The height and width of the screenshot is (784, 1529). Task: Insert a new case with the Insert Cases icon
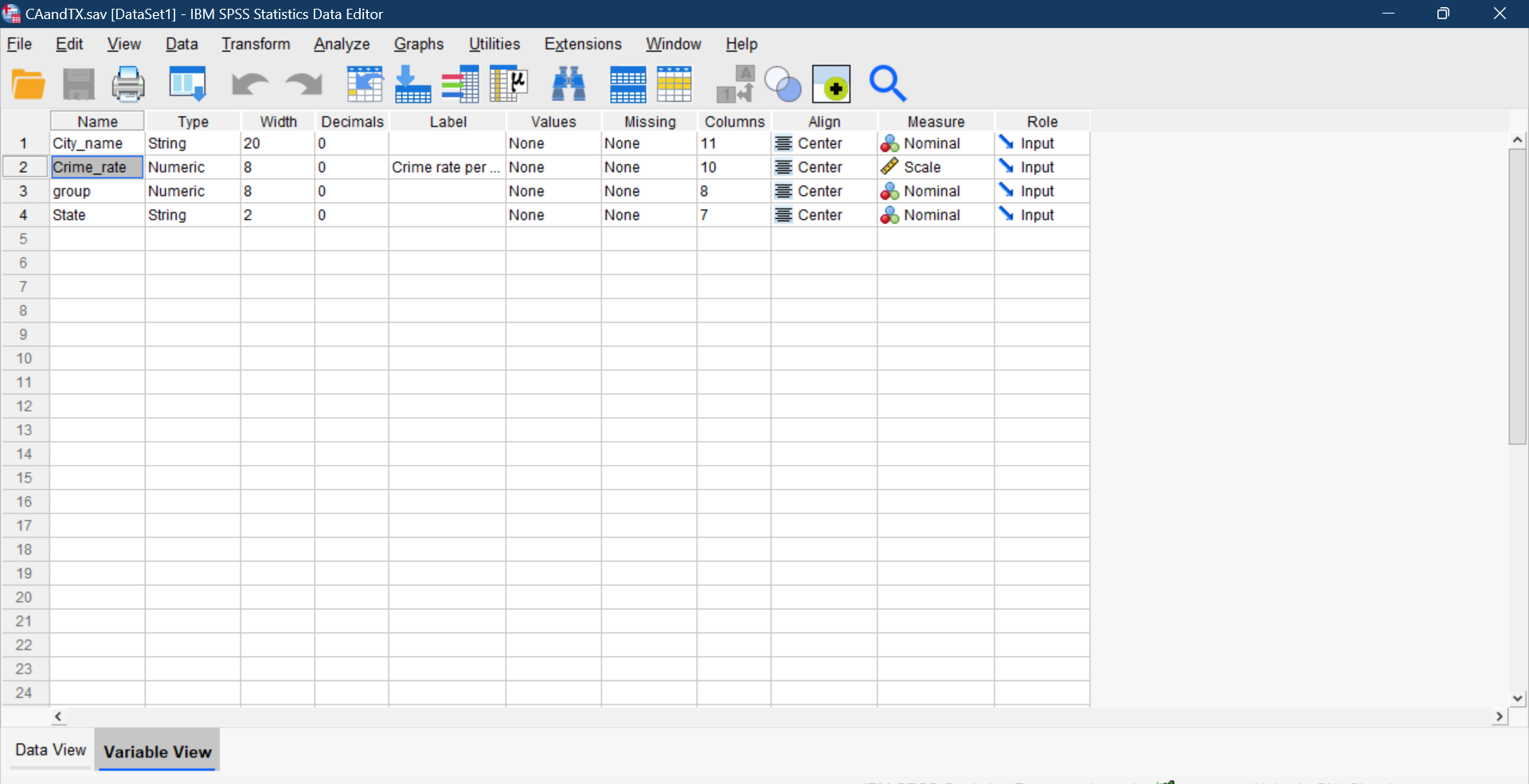628,84
